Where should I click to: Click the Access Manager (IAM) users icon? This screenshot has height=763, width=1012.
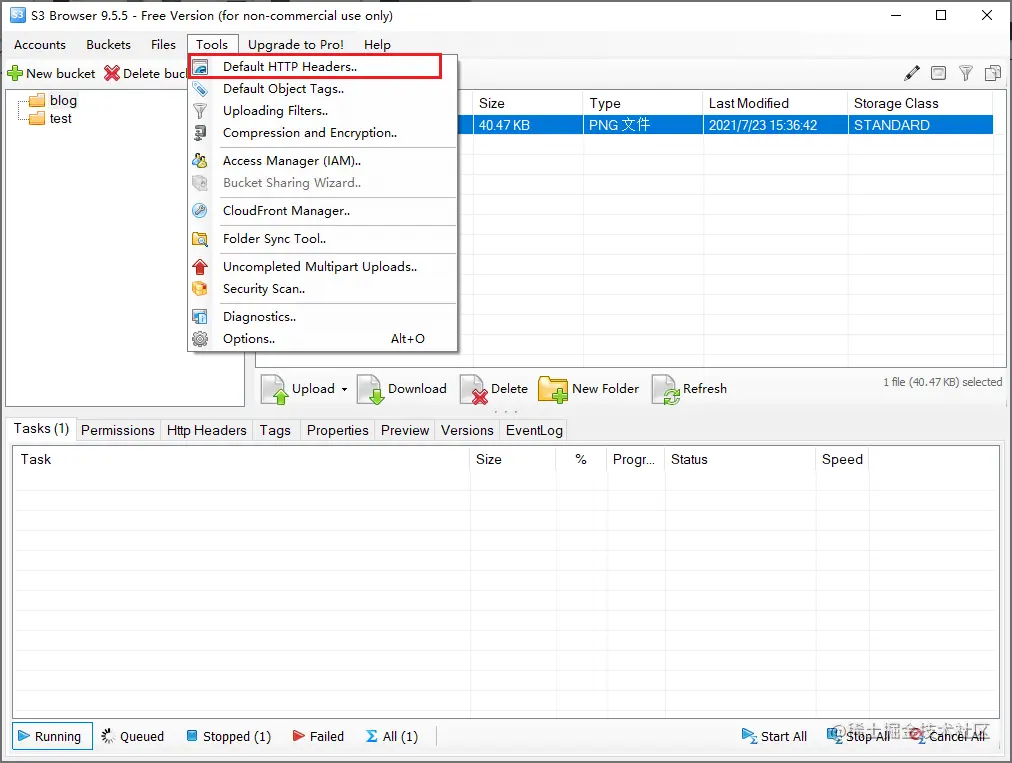click(x=200, y=161)
